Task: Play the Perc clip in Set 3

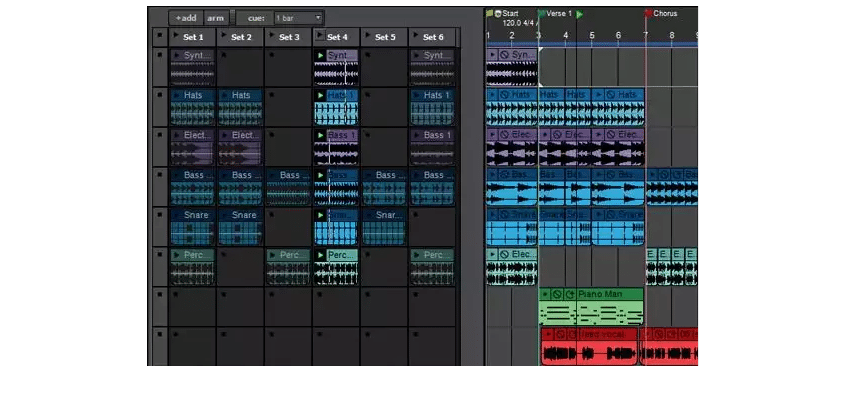Action: pos(272,254)
